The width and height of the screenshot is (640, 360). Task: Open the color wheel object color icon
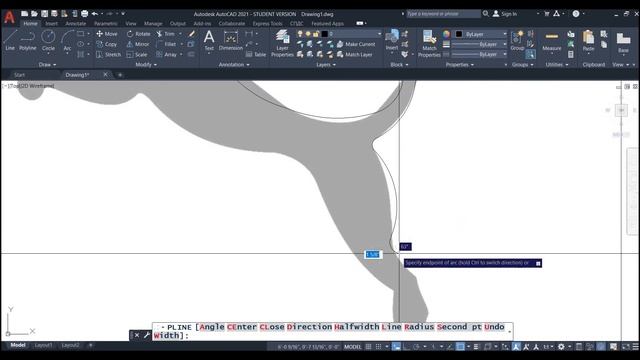pos(447,34)
